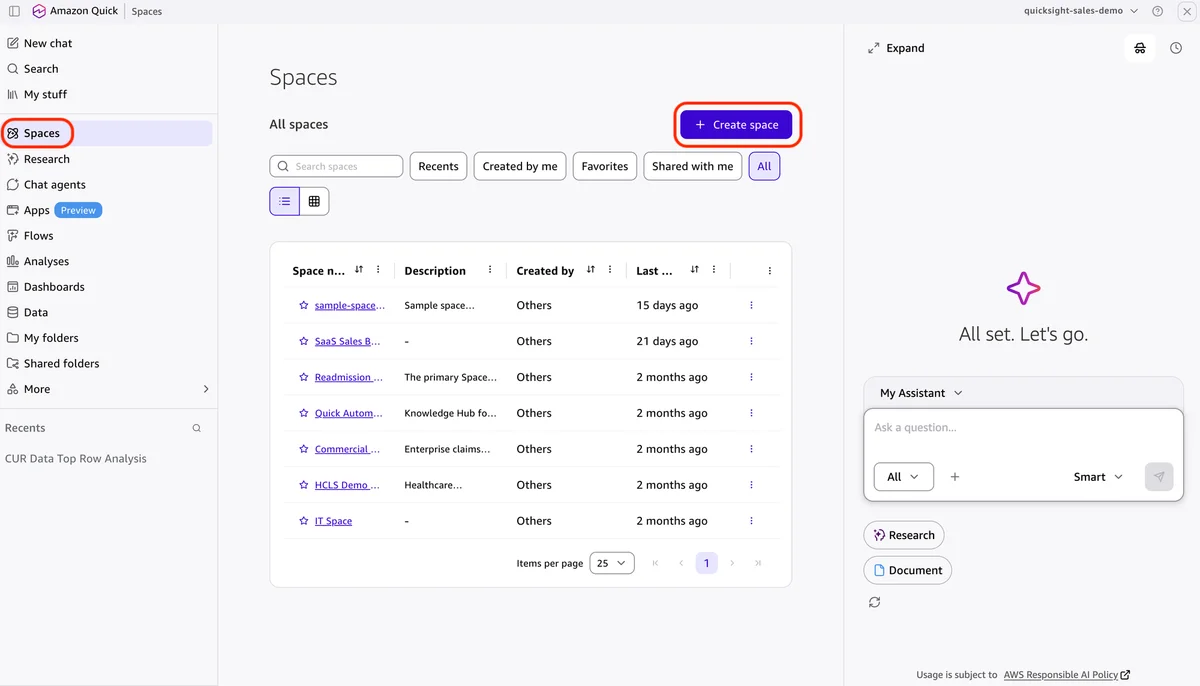Filter by Recents
This screenshot has height=686, width=1200.
(x=438, y=166)
